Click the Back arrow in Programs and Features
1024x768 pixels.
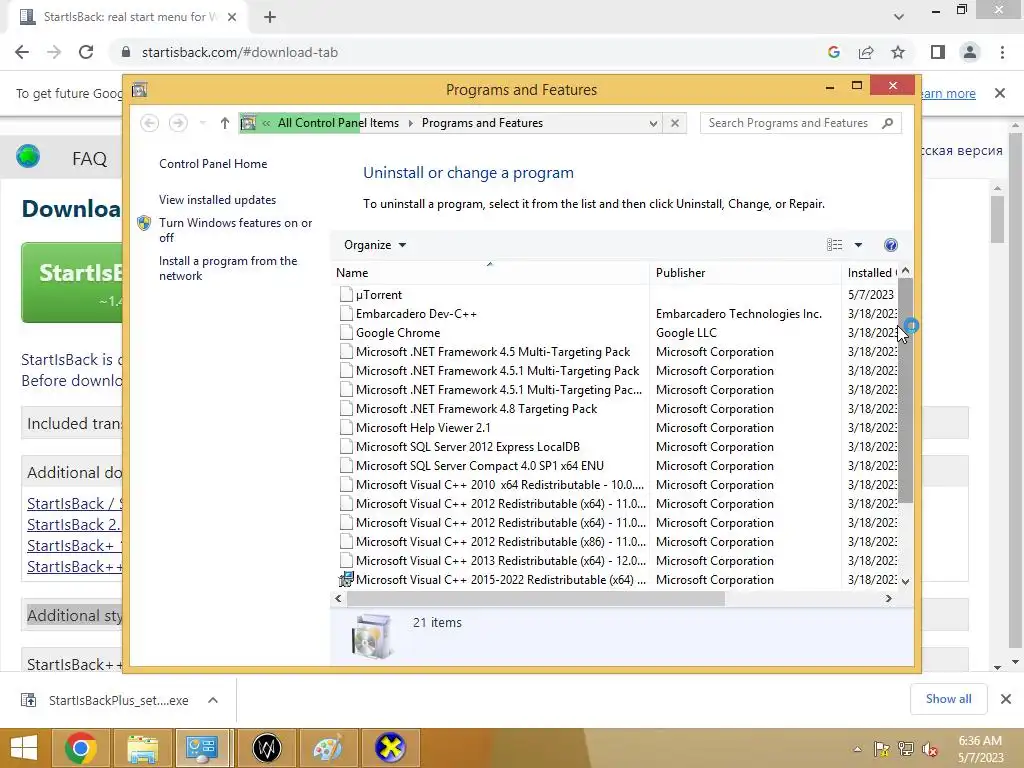pyautogui.click(x=150, y=123)
